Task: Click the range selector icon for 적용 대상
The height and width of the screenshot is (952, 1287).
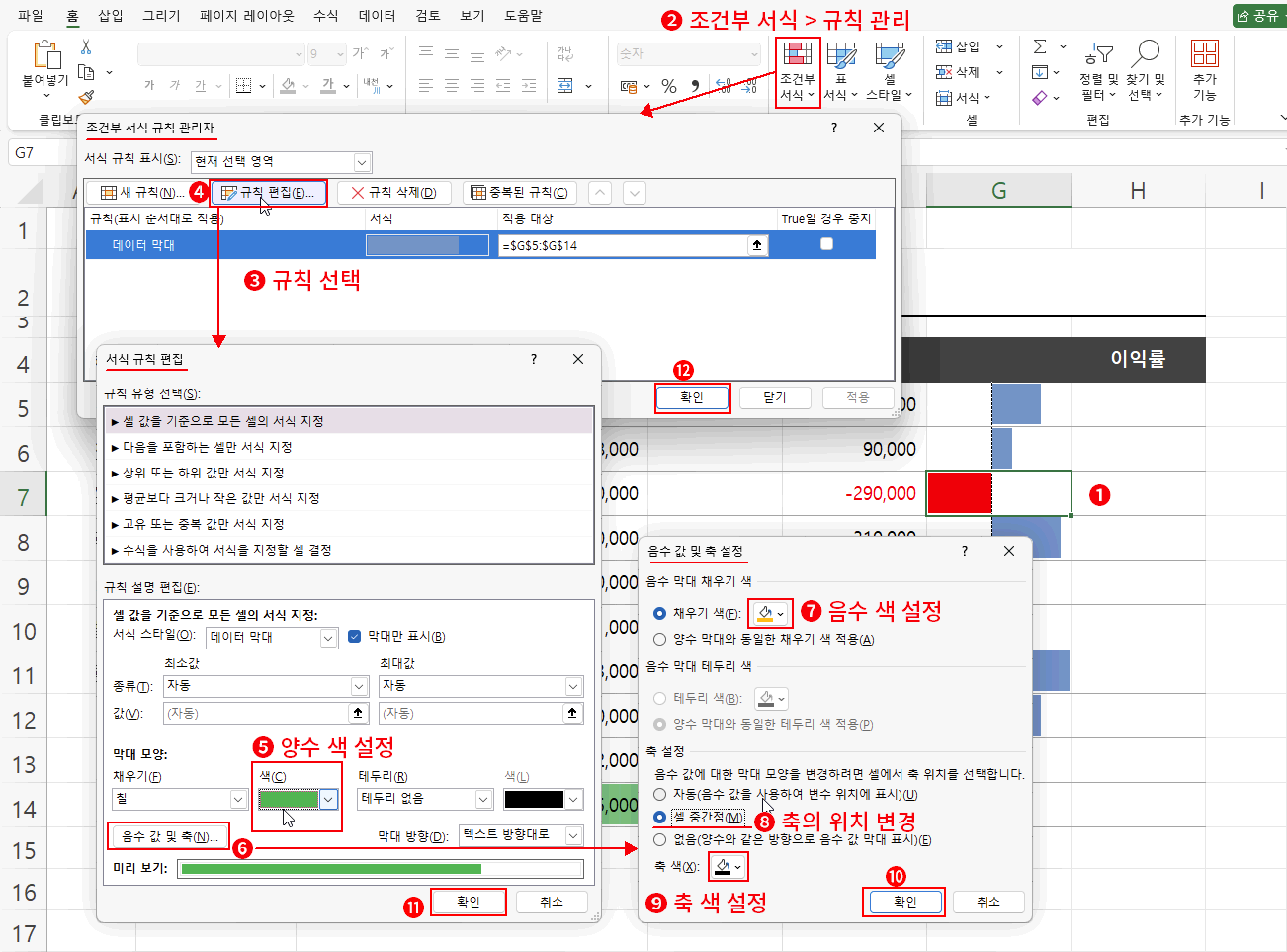Action: [x=758, y=245]
